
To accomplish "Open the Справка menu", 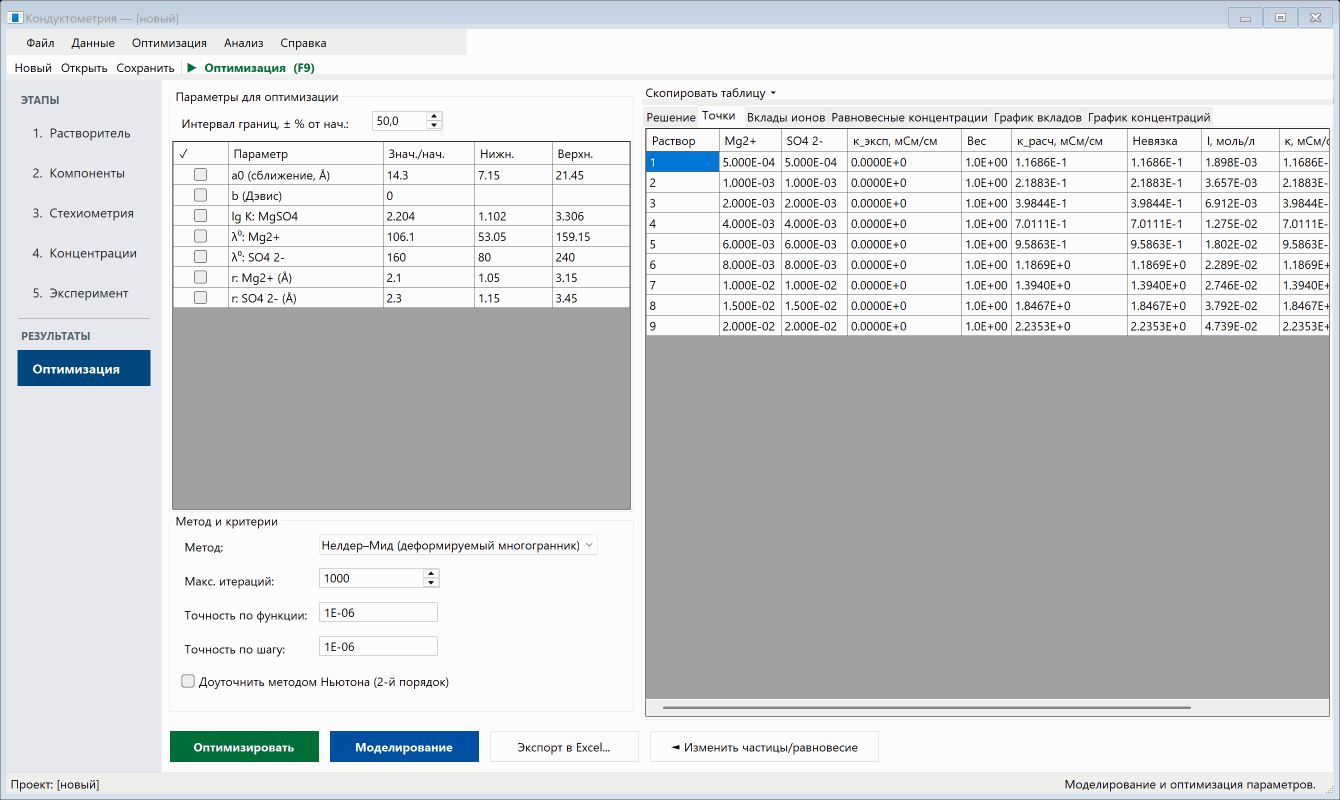I will pos(303,43).
